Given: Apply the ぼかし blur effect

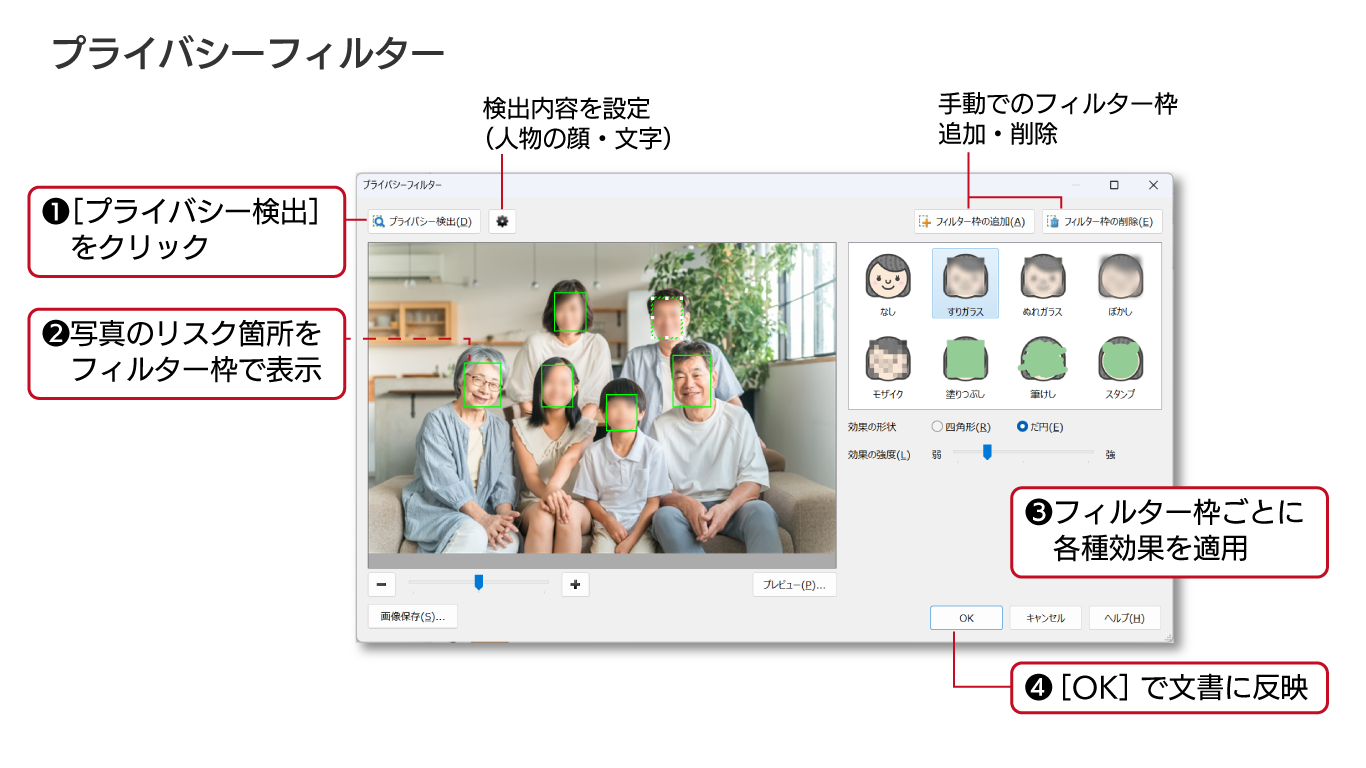Looking at the screenshot, I should (x=1119, y=283).
